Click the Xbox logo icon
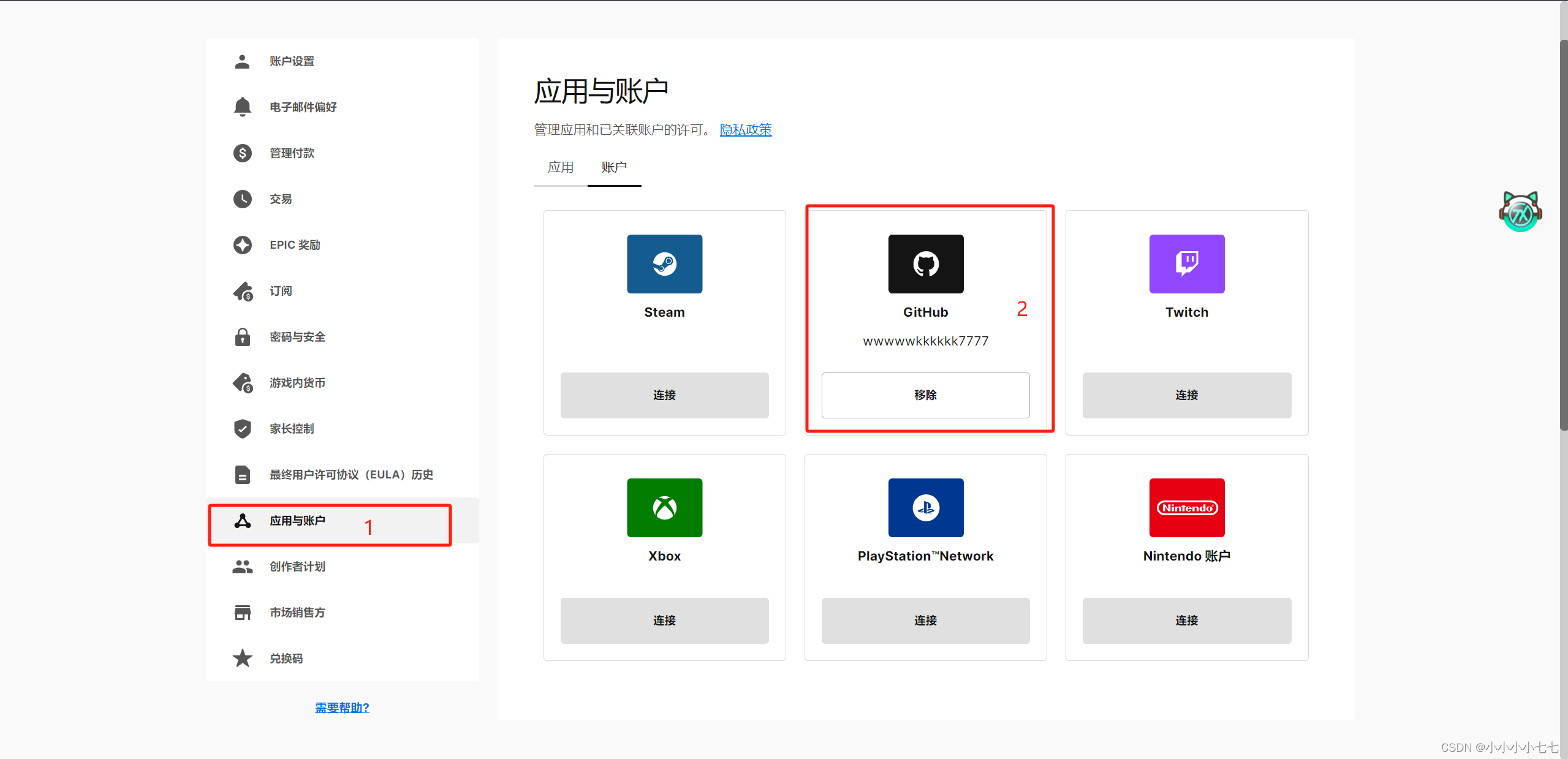The width and height of the screenshot is (1568, 759). point(664,508)
